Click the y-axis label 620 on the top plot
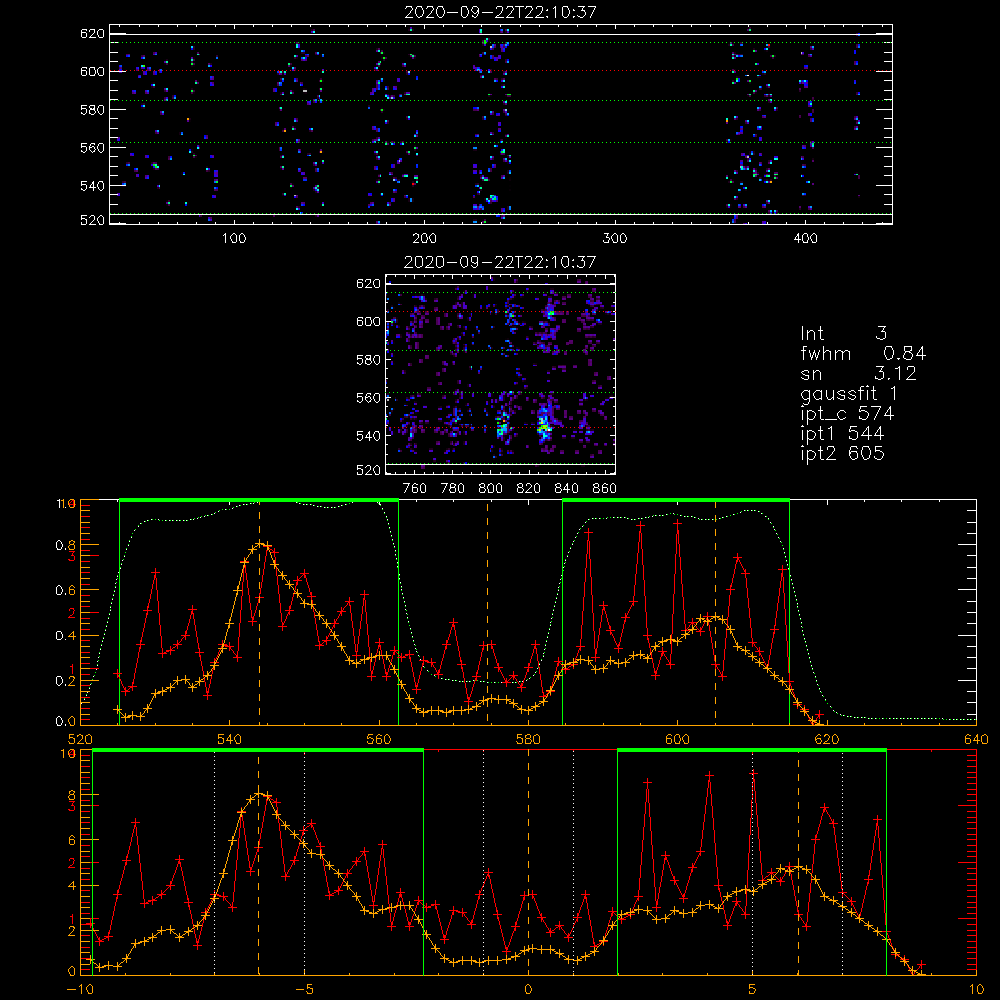The height and width of the screenshot is (1000, 1000). pos(92,33)
